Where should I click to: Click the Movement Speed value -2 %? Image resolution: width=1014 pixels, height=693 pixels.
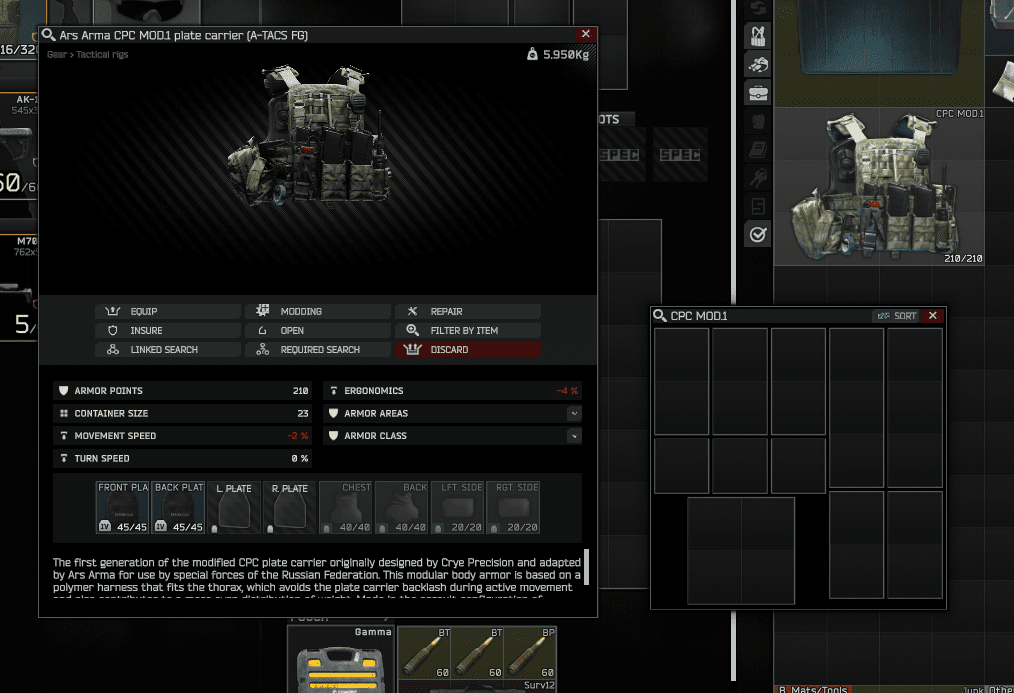297,436
